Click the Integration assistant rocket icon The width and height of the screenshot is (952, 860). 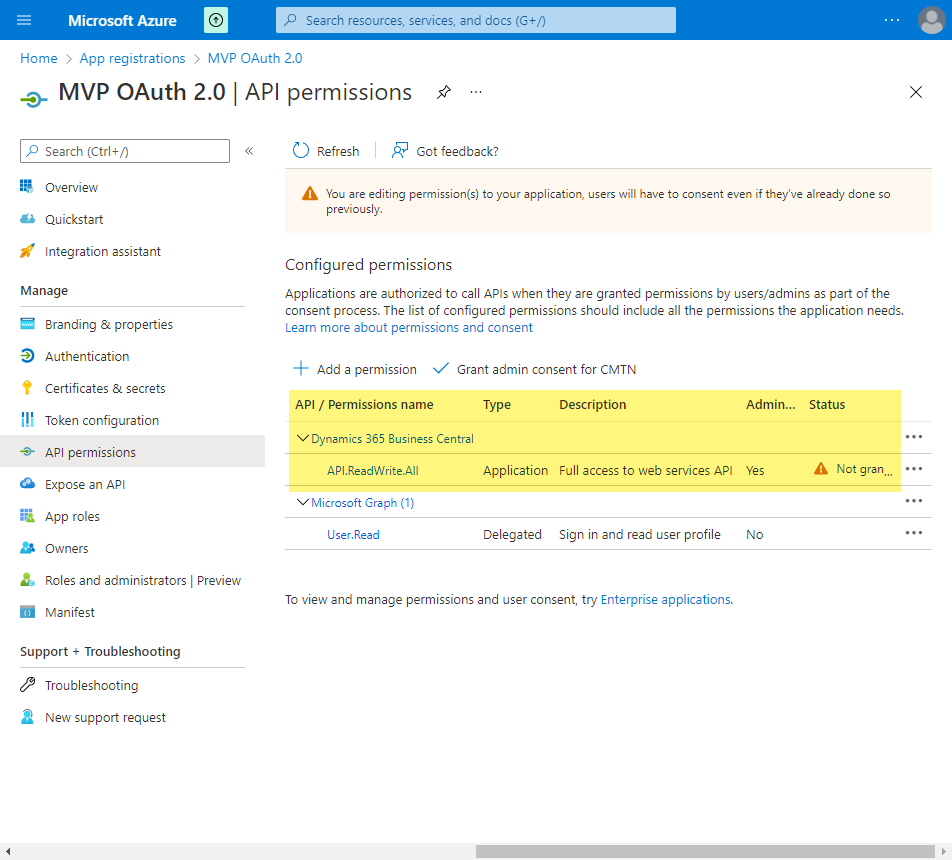coord(27,251)
